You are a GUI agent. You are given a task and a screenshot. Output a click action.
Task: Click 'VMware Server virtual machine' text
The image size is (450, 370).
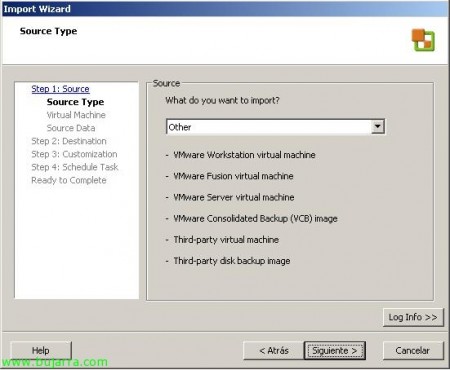pos(234,197)
